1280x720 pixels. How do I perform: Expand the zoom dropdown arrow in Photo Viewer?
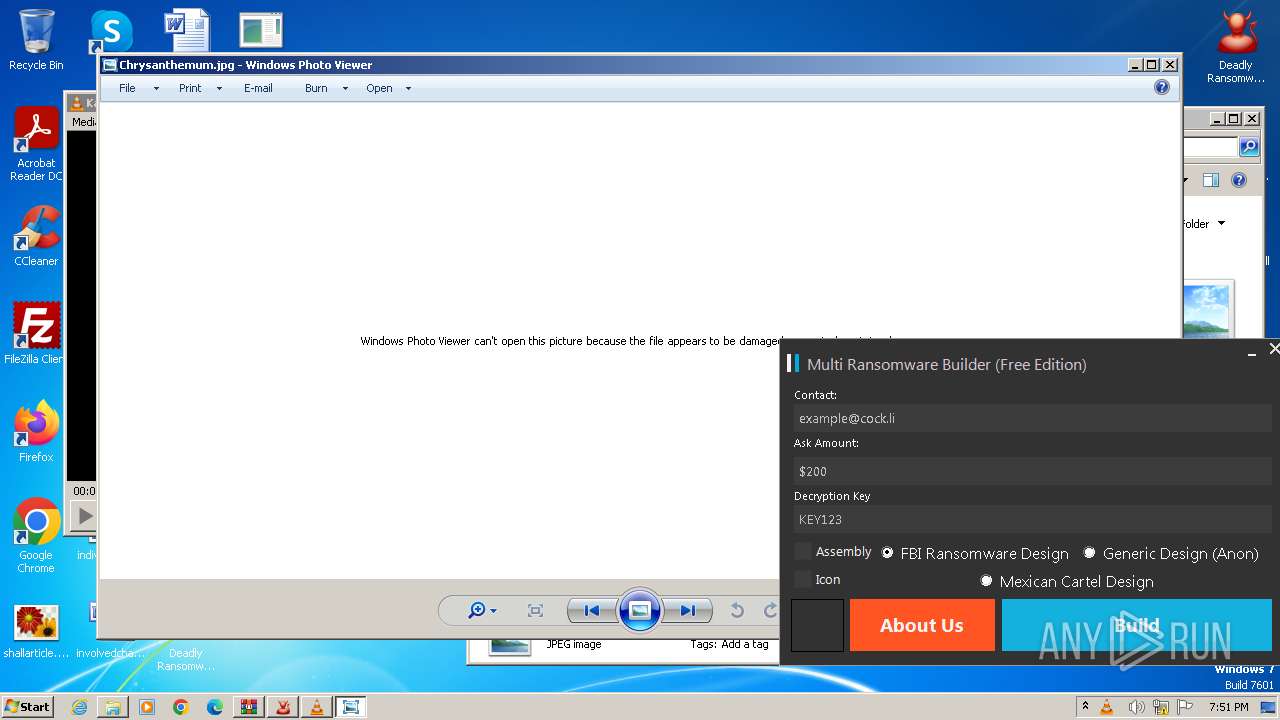(x=493, y=611)
